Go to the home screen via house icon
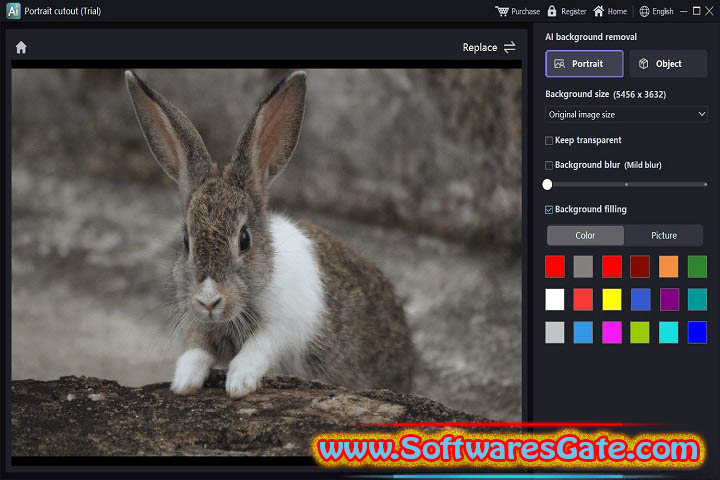720x480 pixels. click(21, 47)
